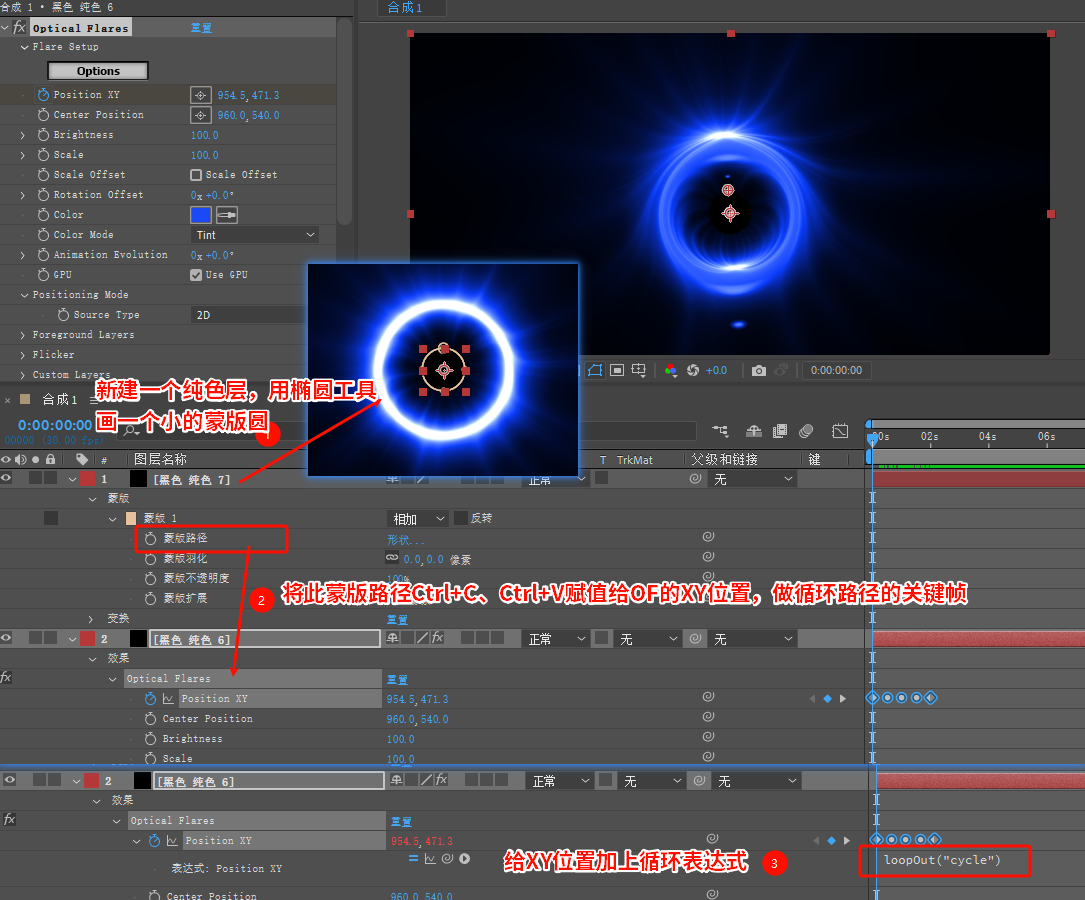Uncheck the Use GPU checkbox
Viewport: 1085px width, 900px height.
point(196,275)
